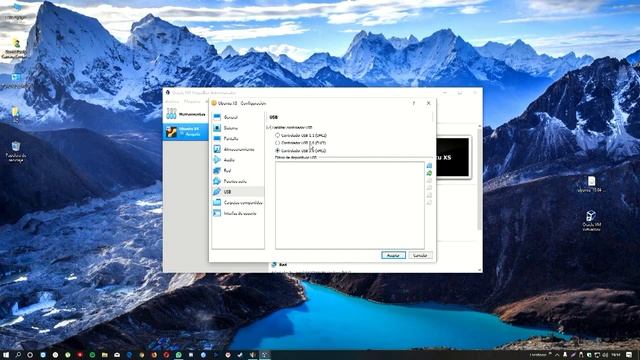Open WhatsApp from the taskbar
This screenshot has width=640, height=360.
[178, 355]
